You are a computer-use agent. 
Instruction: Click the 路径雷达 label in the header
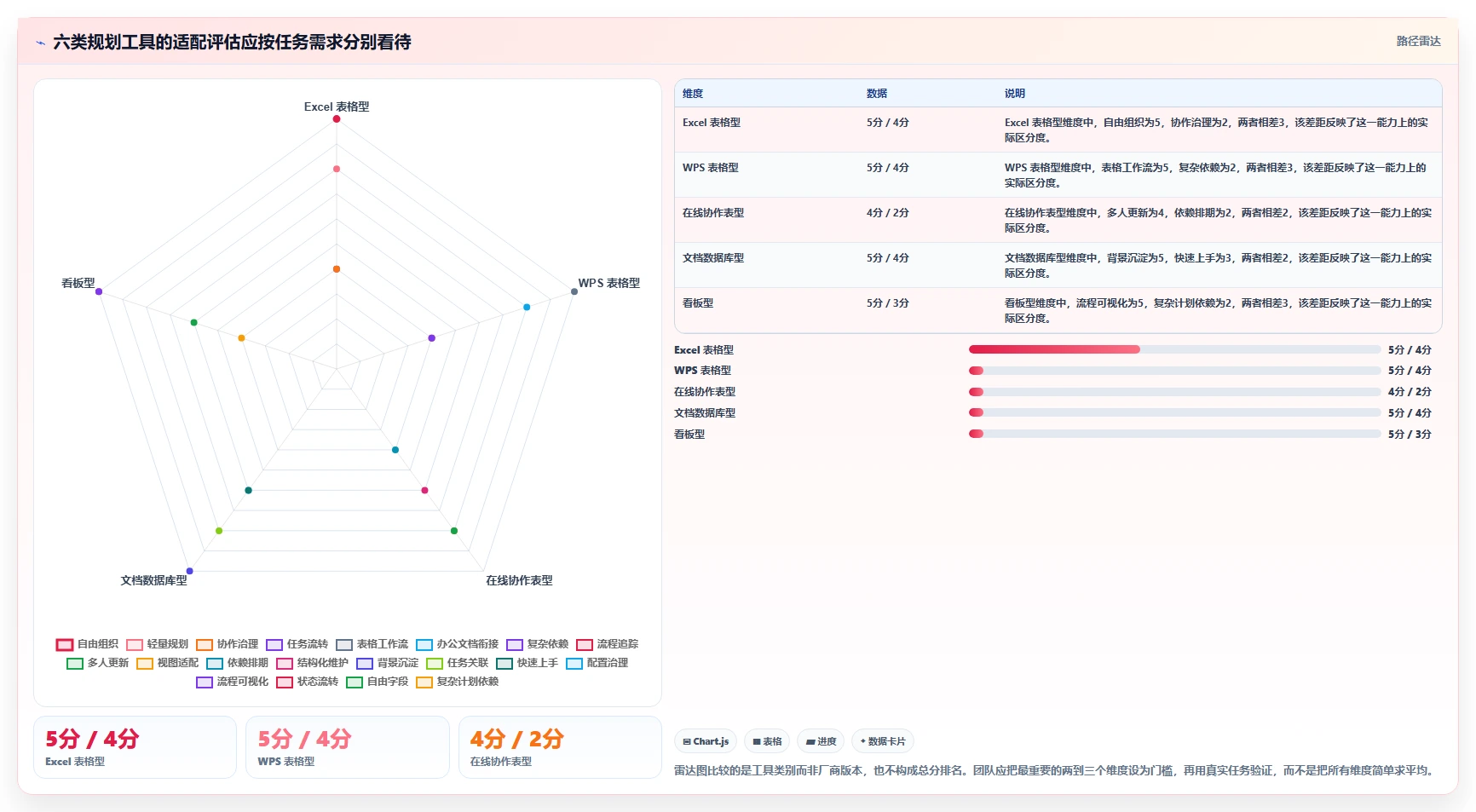(1418, 41)
